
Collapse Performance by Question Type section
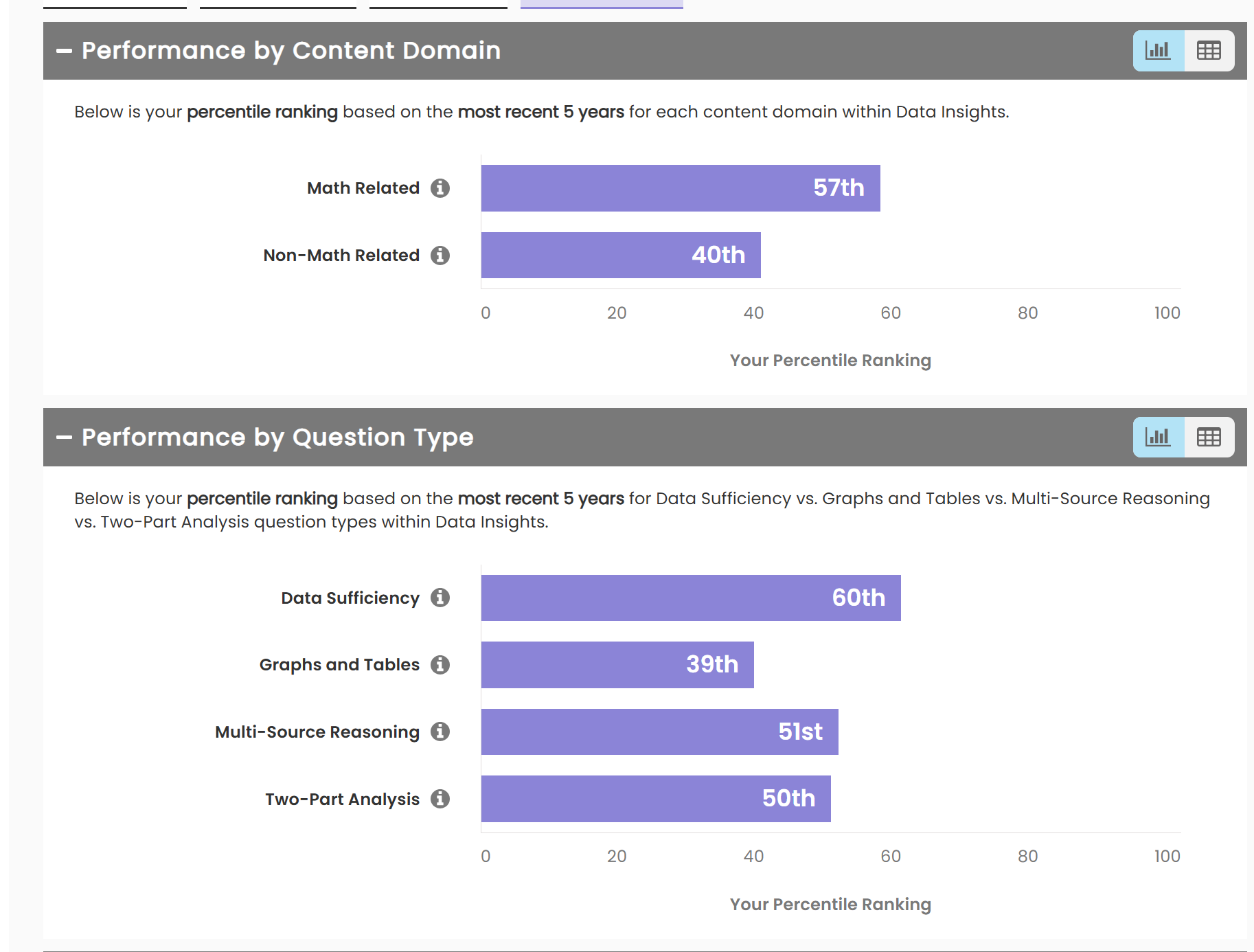point(65,438)
